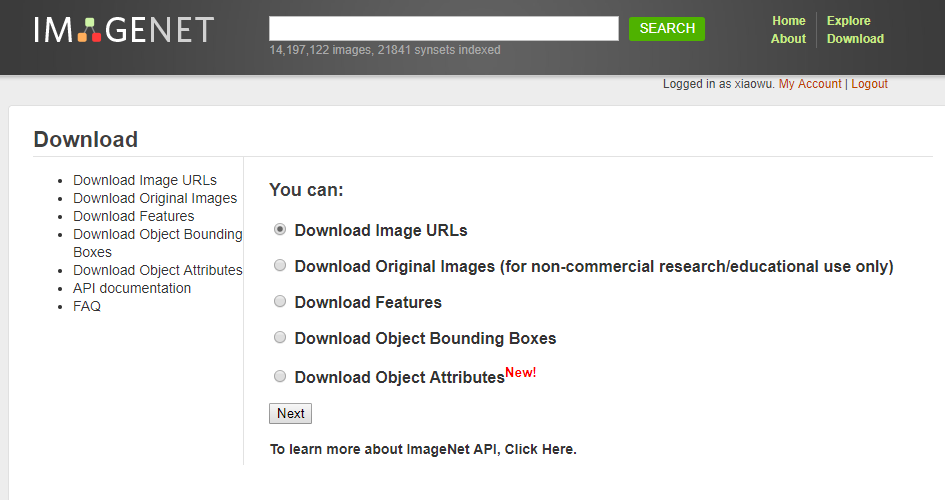Select the Download Features radio button
The image size is (945, 500).
pos(280,301)
